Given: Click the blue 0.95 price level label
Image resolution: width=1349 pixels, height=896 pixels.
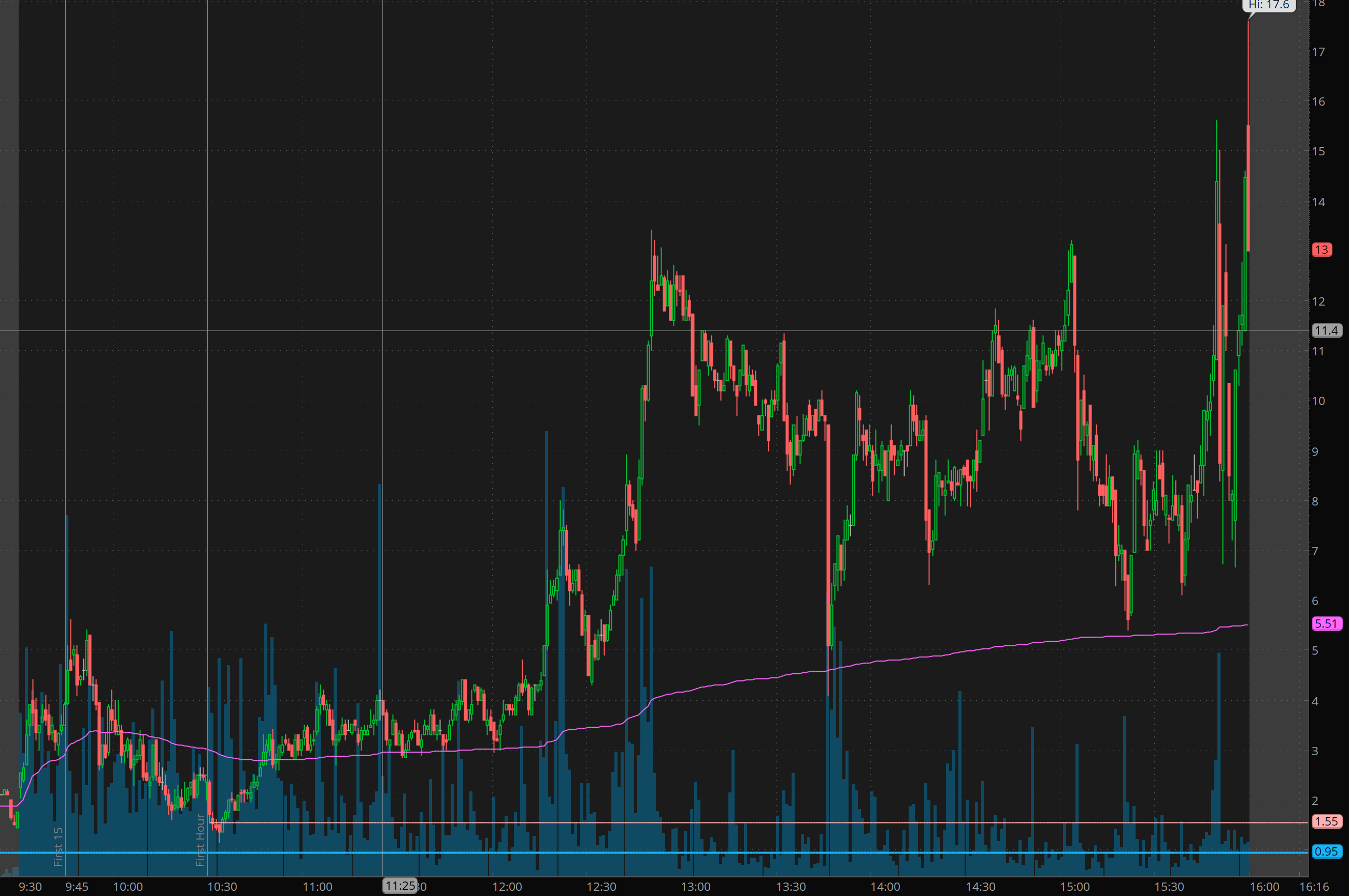Looking at the screenshot, I should [x=1326, y=851].
